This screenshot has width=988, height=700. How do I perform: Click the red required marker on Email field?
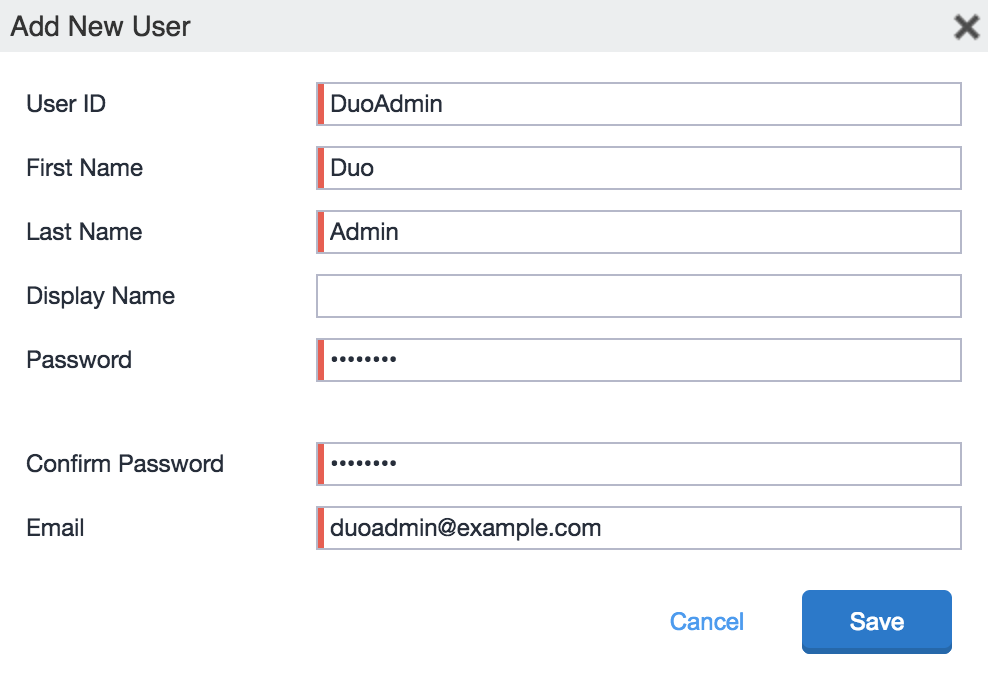pyautogui.click(x=321, y=528)
